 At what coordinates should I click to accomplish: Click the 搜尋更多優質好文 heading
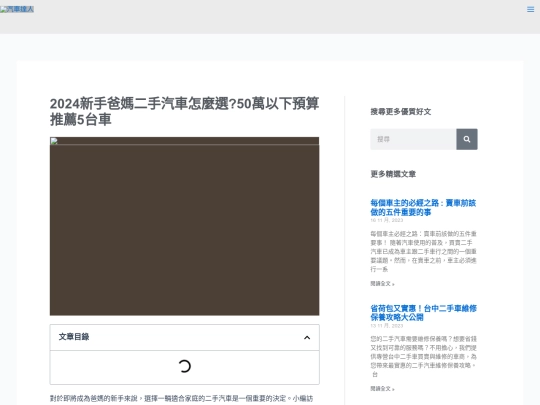[401, 112]
